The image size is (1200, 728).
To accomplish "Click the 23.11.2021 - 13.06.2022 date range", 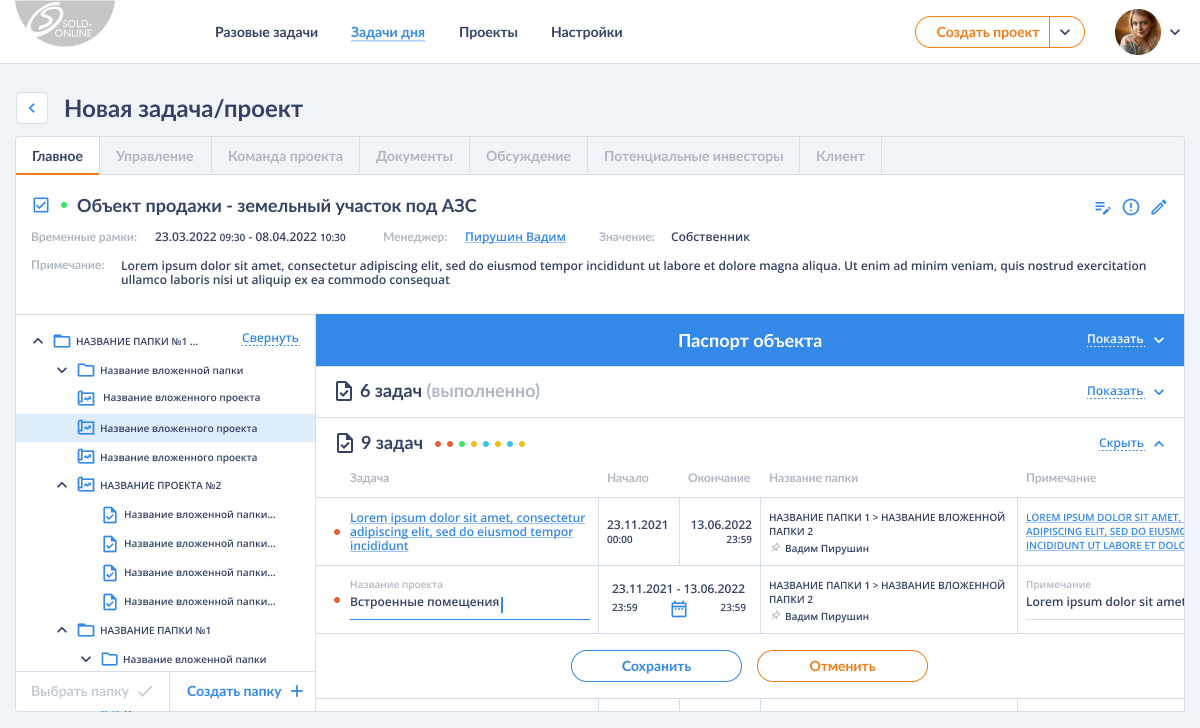I will point(678,588).
